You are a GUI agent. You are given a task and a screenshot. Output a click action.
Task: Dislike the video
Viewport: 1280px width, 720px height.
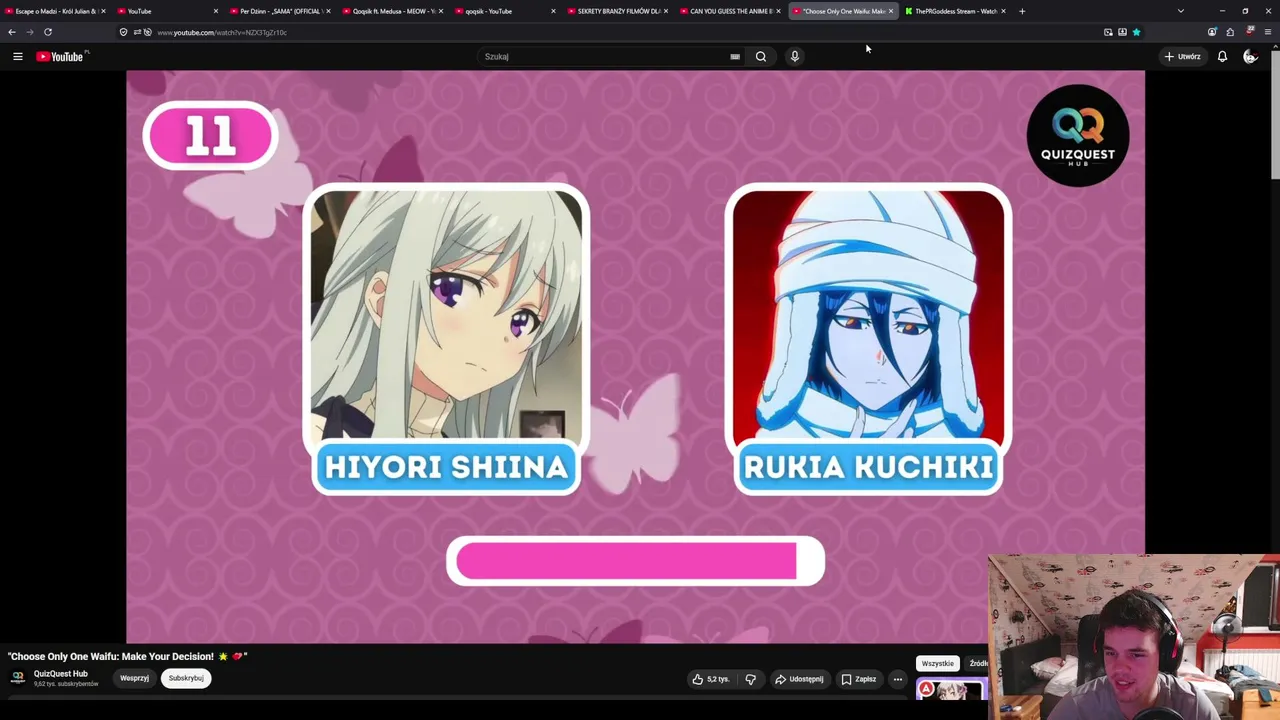[751, 679]
